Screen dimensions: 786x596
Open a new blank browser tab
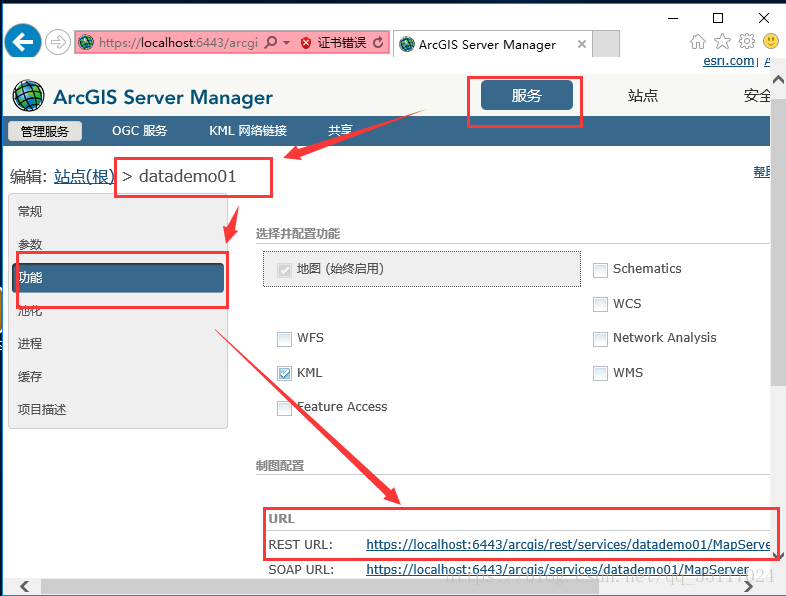(x=606, y=44)
